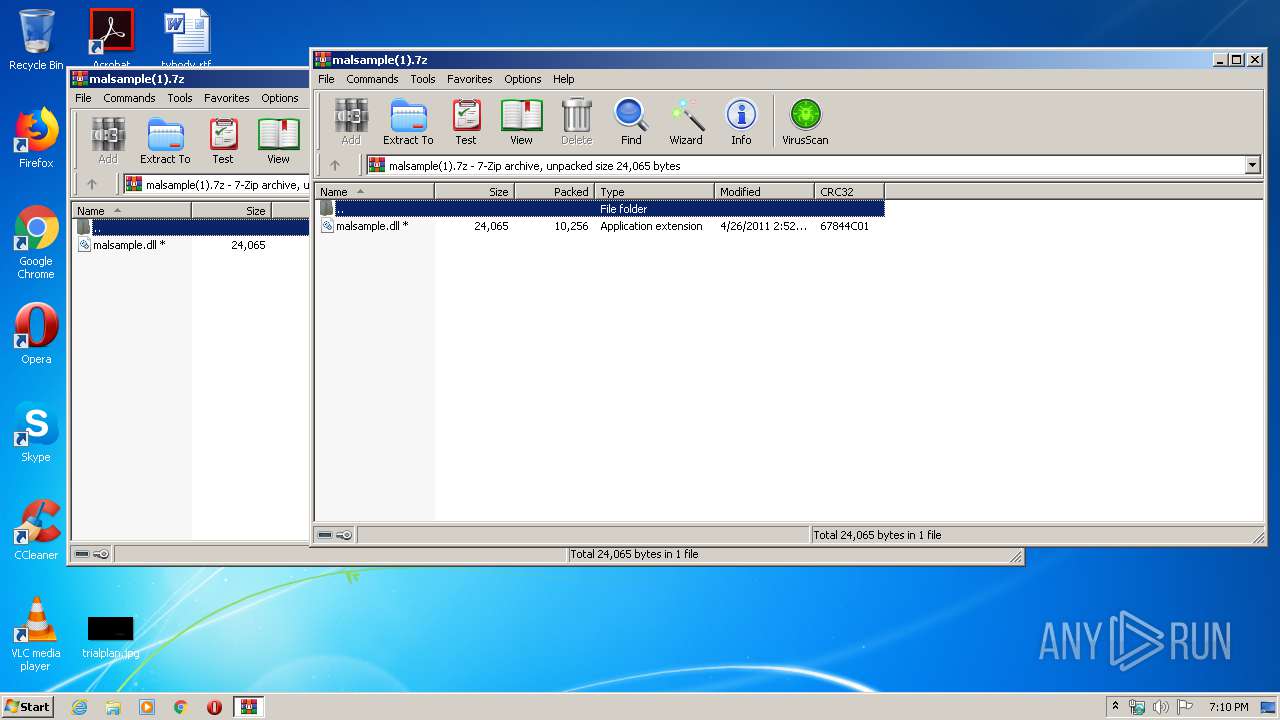Open Commands menu in background window
Screen dimensions: 1280x720
(129, 98)
